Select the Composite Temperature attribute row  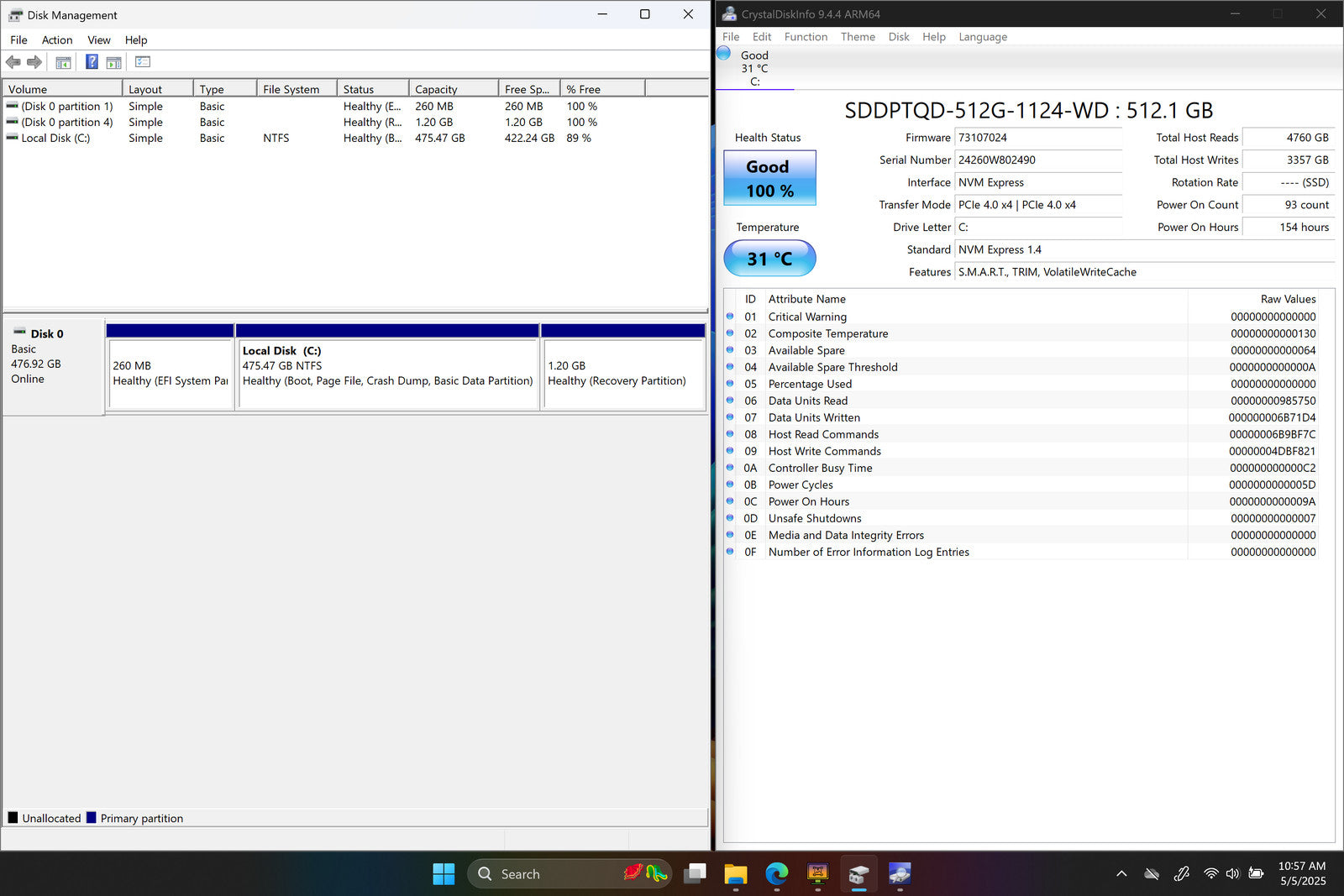pos(1023,333)
